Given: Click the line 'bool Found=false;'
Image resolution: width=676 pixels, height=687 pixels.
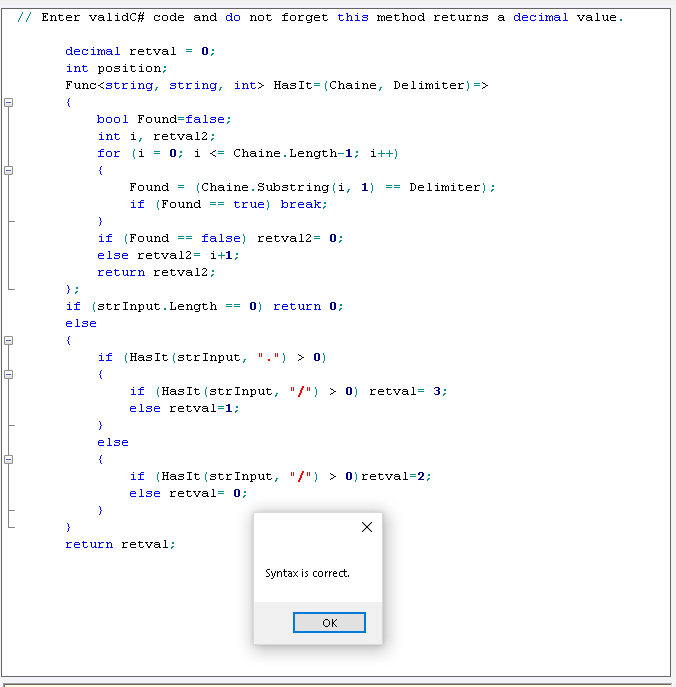Looking at the screenshot, I should [x=164, y=119].
